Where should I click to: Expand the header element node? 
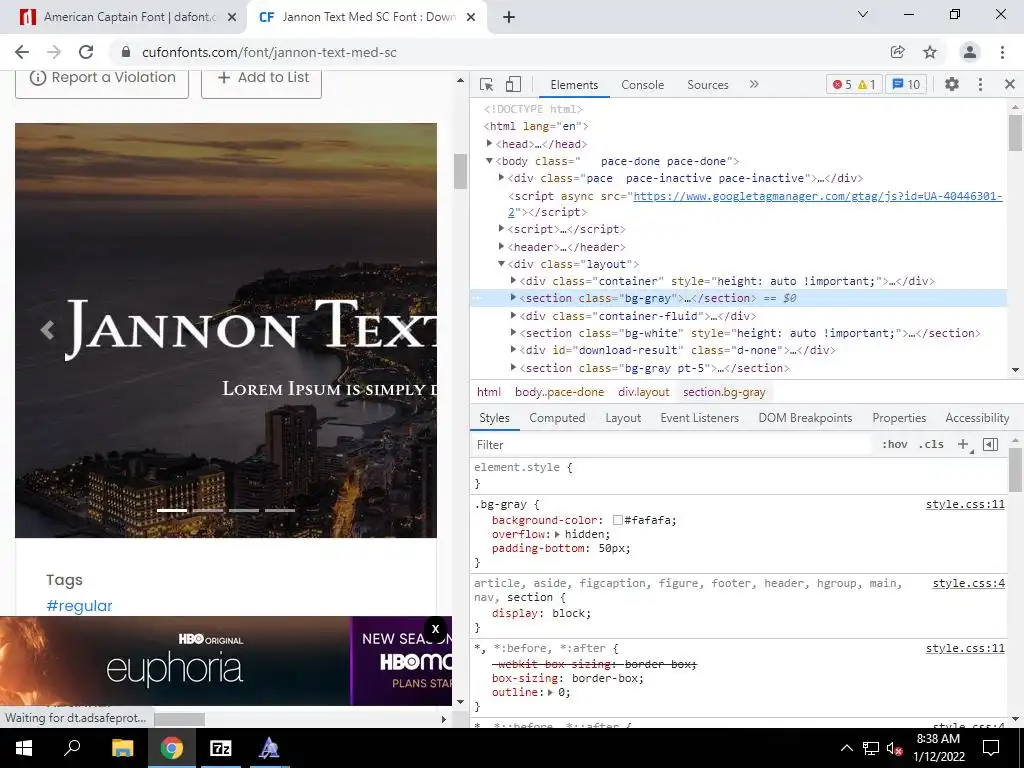coord(502,247)
